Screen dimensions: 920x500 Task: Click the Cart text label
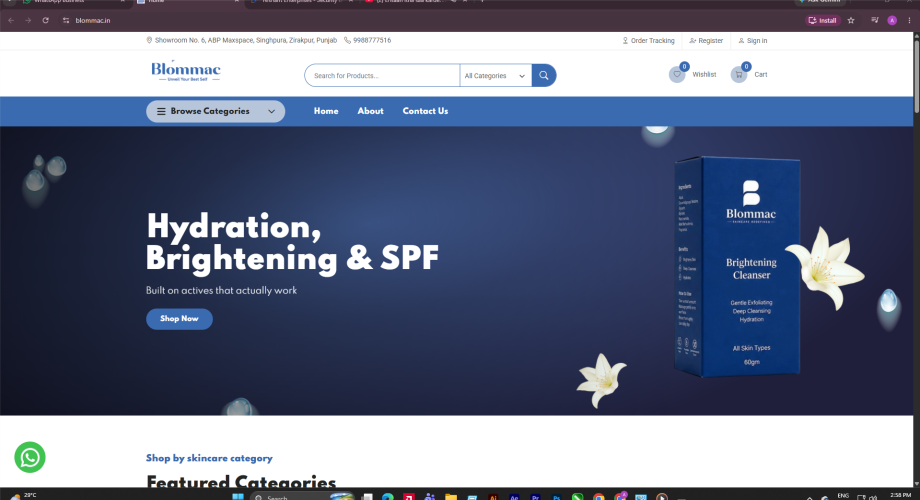(760, 75)
